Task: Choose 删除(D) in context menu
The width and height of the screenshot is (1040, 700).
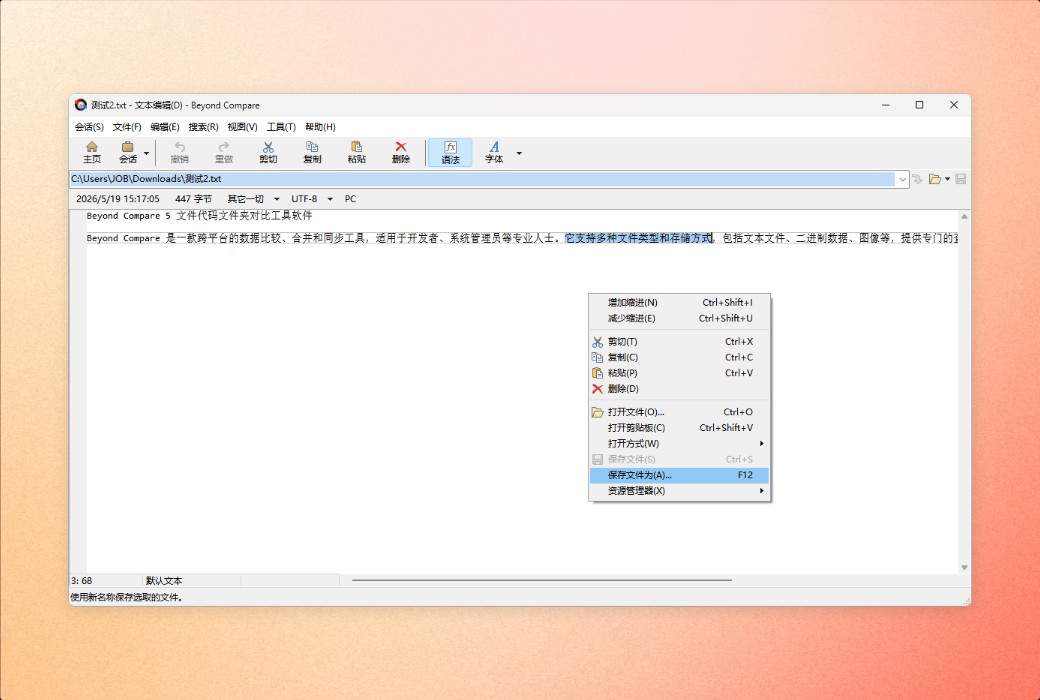Action: [679, 389]
